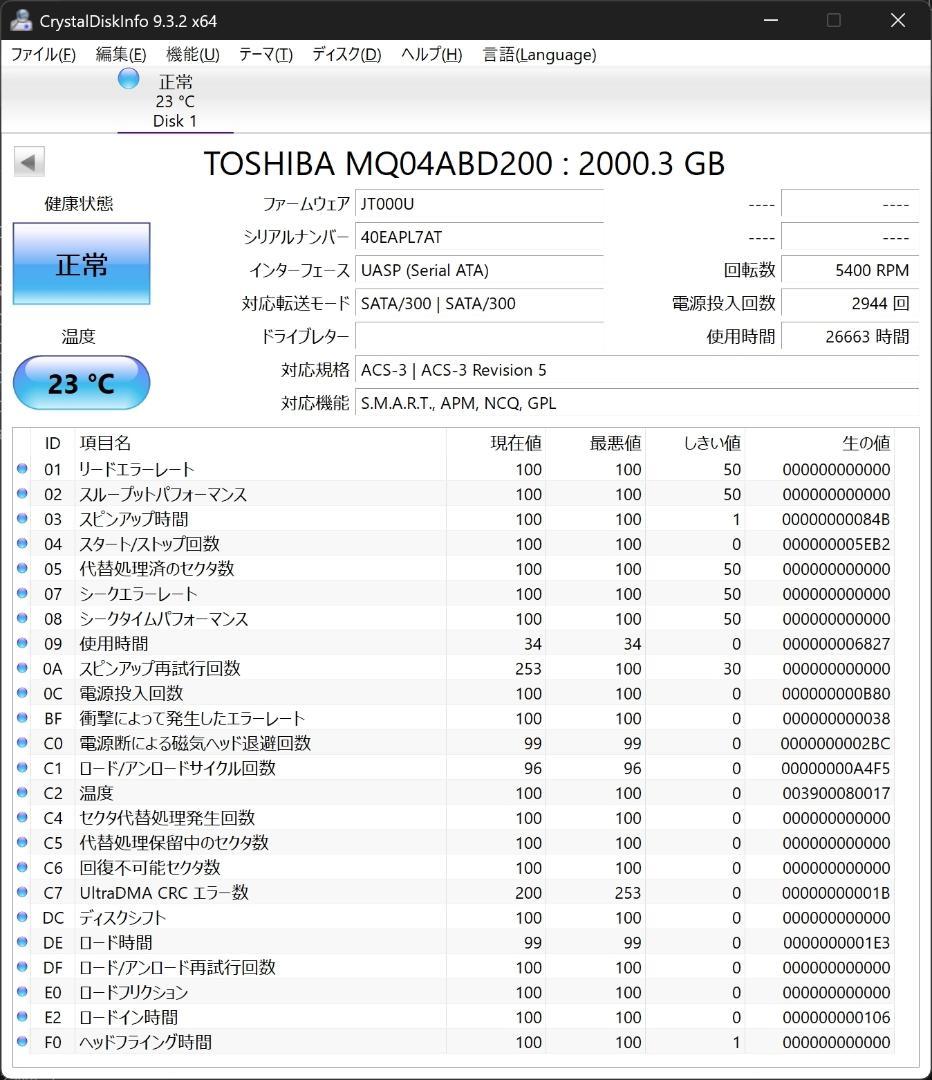Open the ヘルプ(H) menu
Viewport: 932px width, 1080px height.
pyautogui.click(x=430, y=55)
